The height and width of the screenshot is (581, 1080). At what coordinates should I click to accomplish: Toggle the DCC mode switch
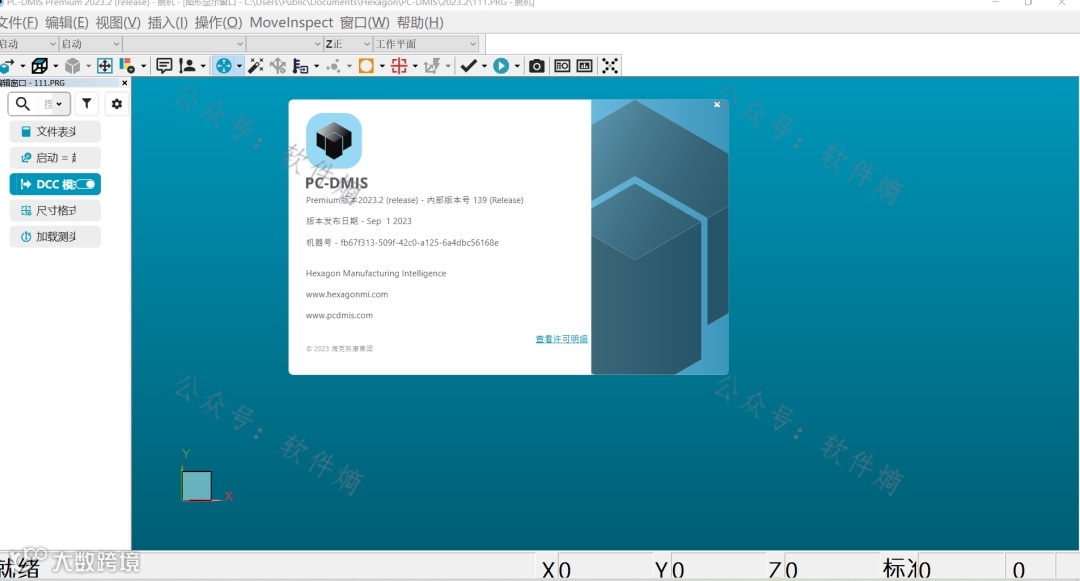click(x=85, y=184)
